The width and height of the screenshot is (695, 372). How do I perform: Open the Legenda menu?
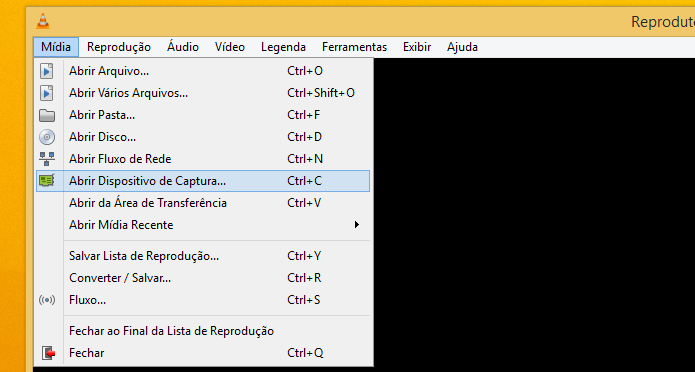coord(283,47)
